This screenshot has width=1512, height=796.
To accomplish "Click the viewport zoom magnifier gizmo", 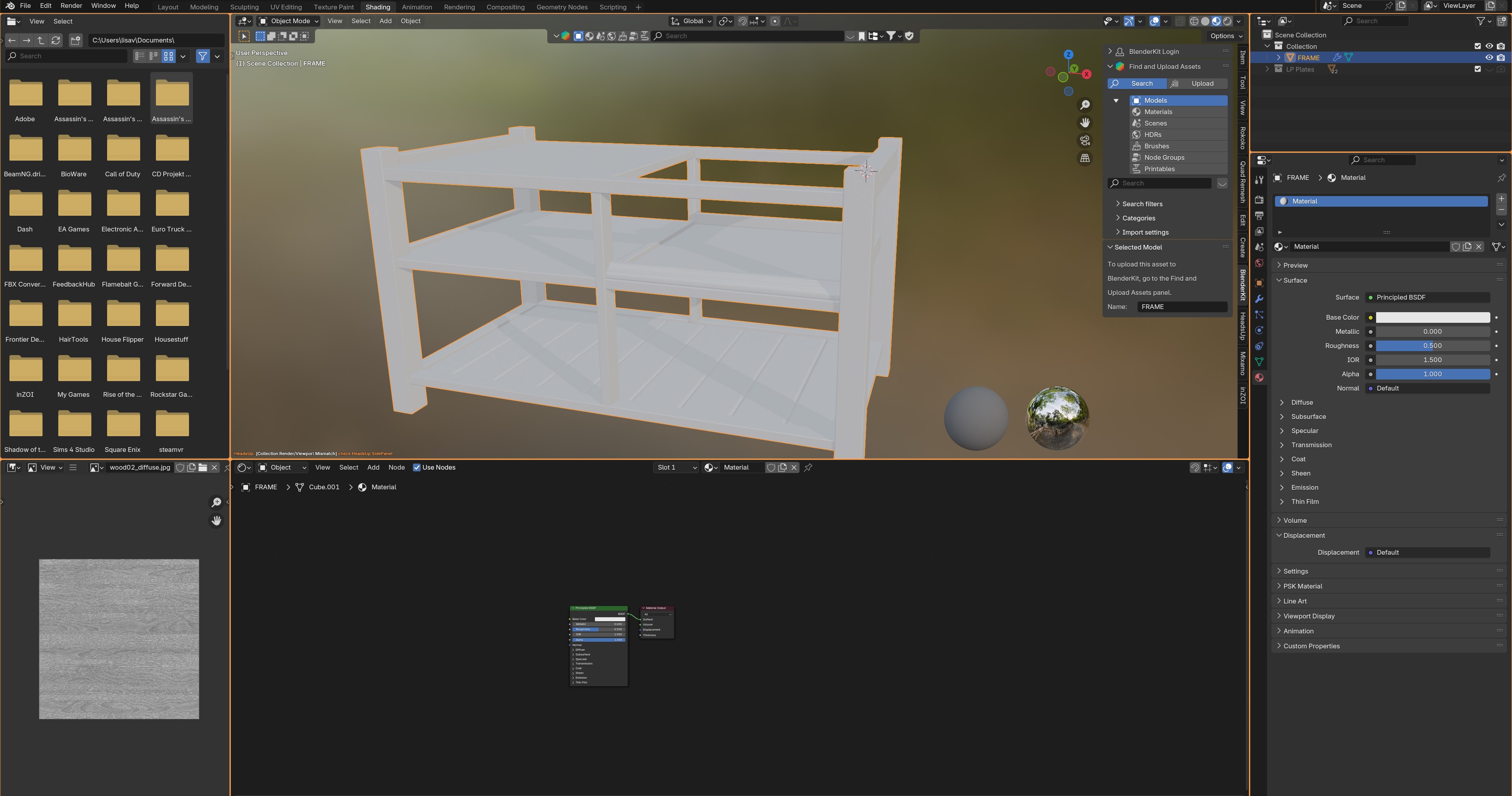I will [x=1085, y=104].
